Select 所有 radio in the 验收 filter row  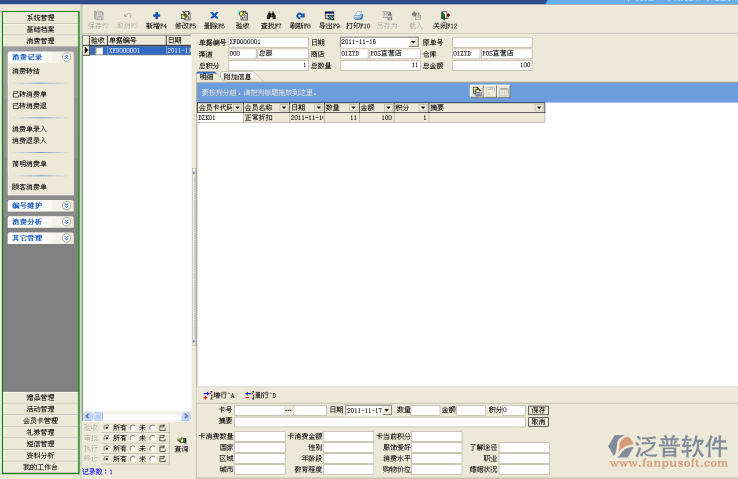[107, 427]
